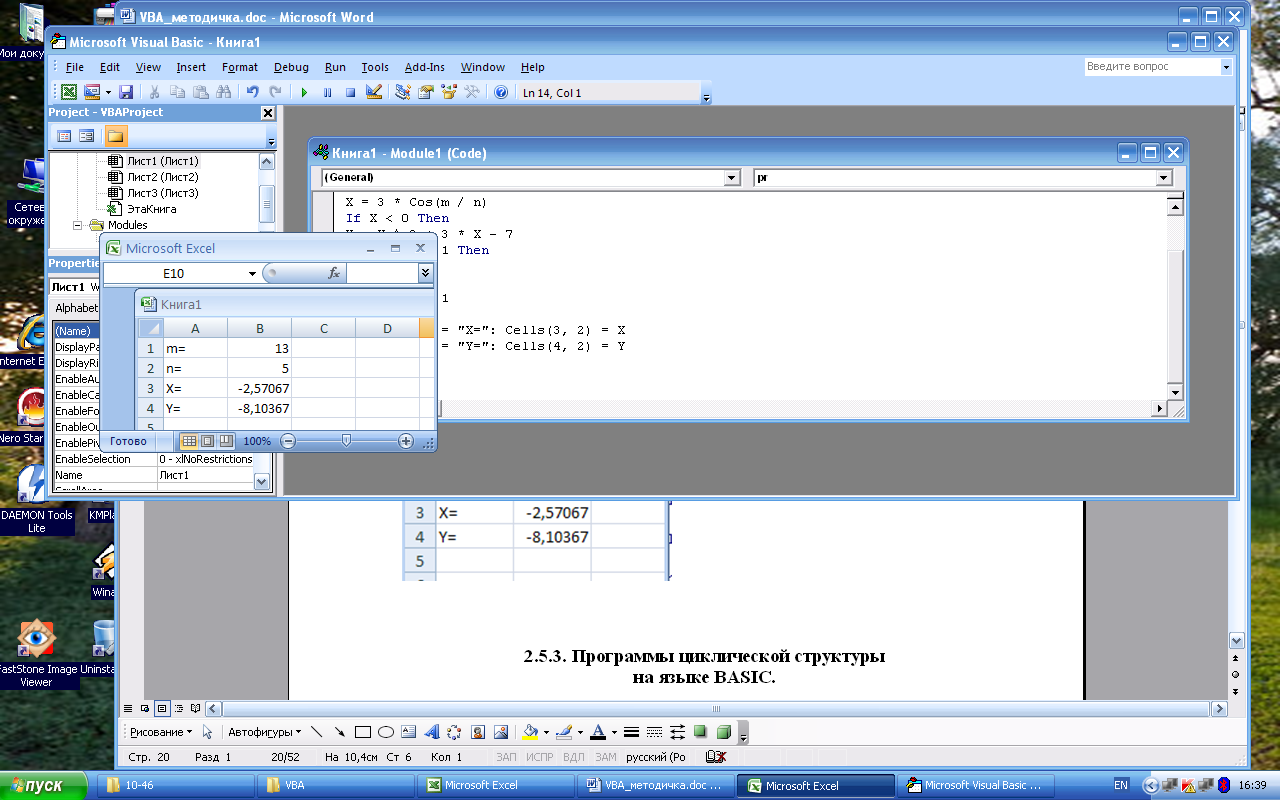This screenshot has width=1280, height=800.
Task: Select the Rectangle tool in Word drawing toolbar
Action: pyautogui.click(x=362, y=732)
